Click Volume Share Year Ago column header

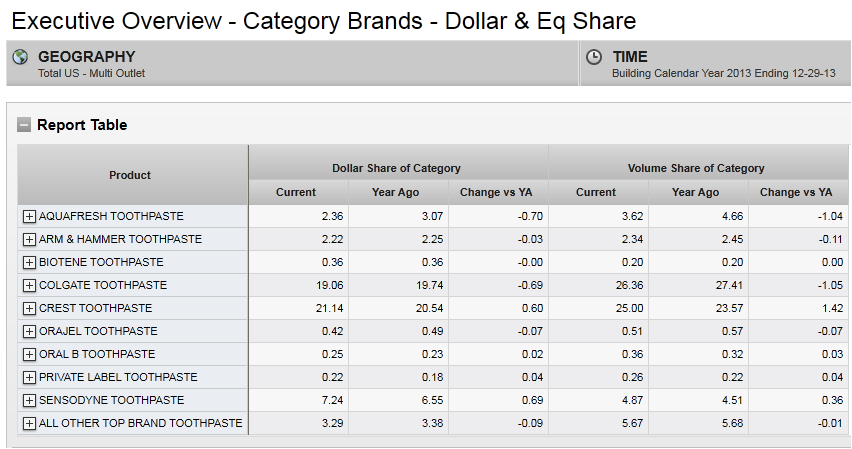pyautogui.click(x=696, y=192)
